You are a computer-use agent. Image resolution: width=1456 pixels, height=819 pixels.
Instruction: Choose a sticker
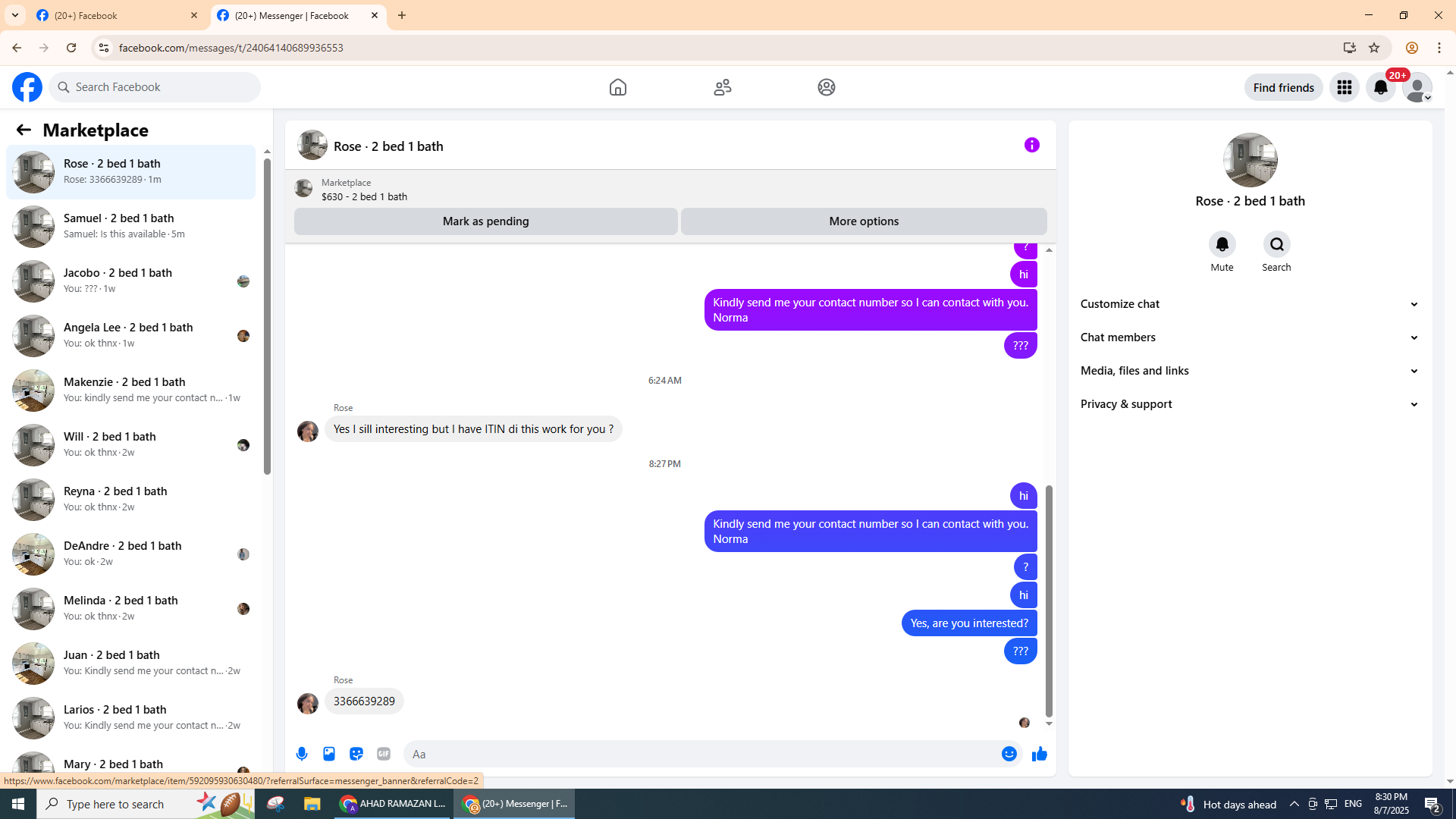pos(356,754)
